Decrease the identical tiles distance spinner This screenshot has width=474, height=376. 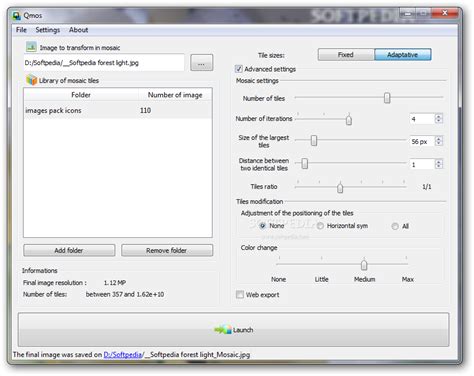coord(439,167)
